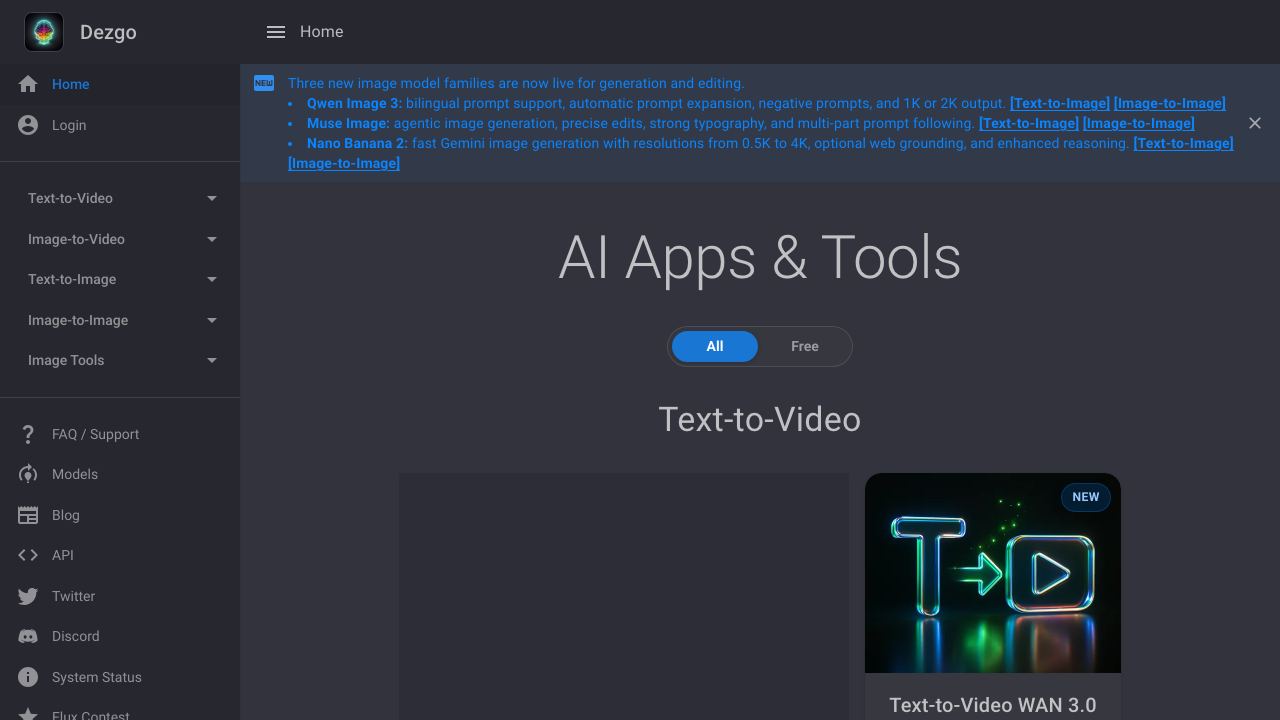The width and height of the screenshot is (1280, 720).
Task: Open Image-to-Image menu section
Action: pyautogui.click(x=120, y=320)
